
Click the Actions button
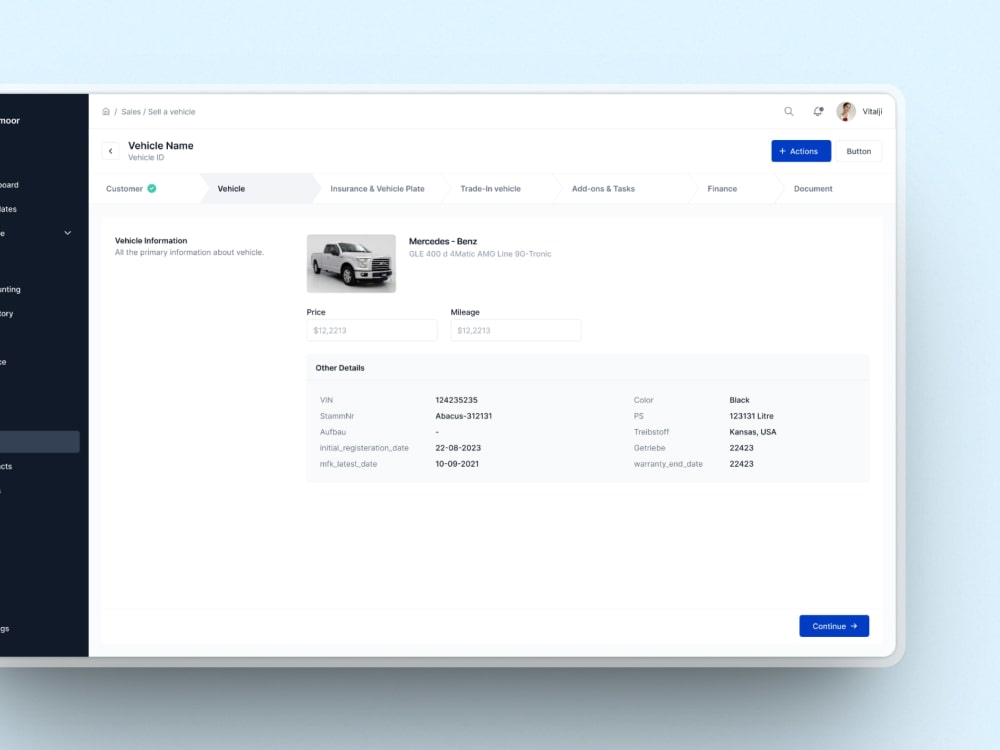[801, 151]
